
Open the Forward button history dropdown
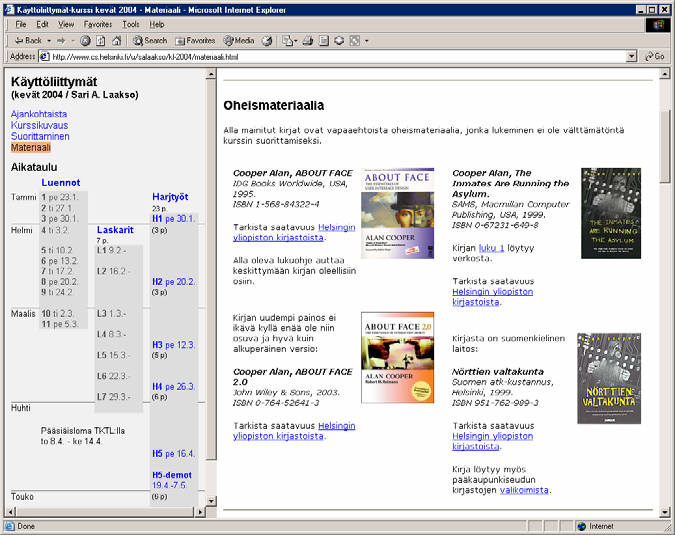pos(73,40)
